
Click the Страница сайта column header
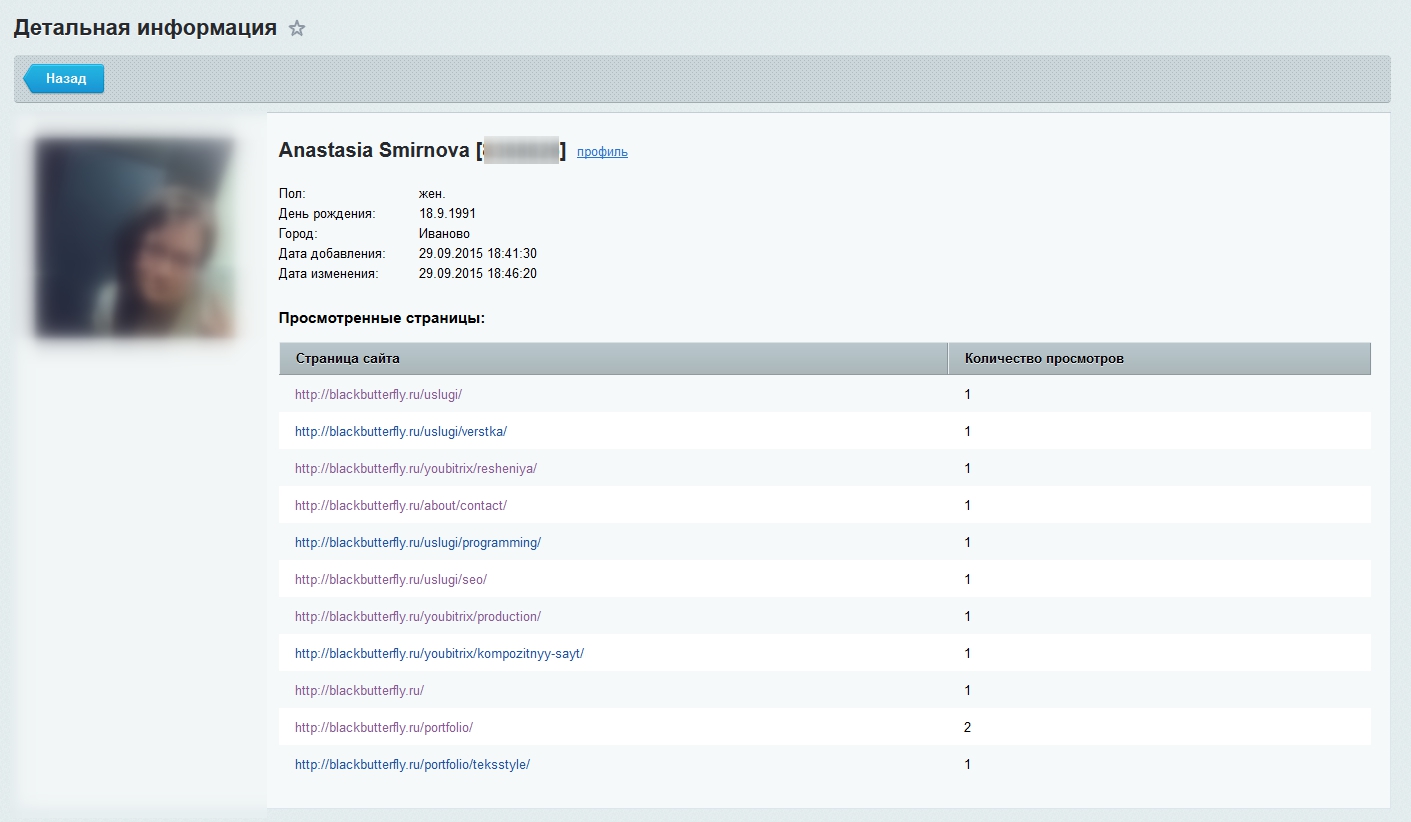click(348, 358)
